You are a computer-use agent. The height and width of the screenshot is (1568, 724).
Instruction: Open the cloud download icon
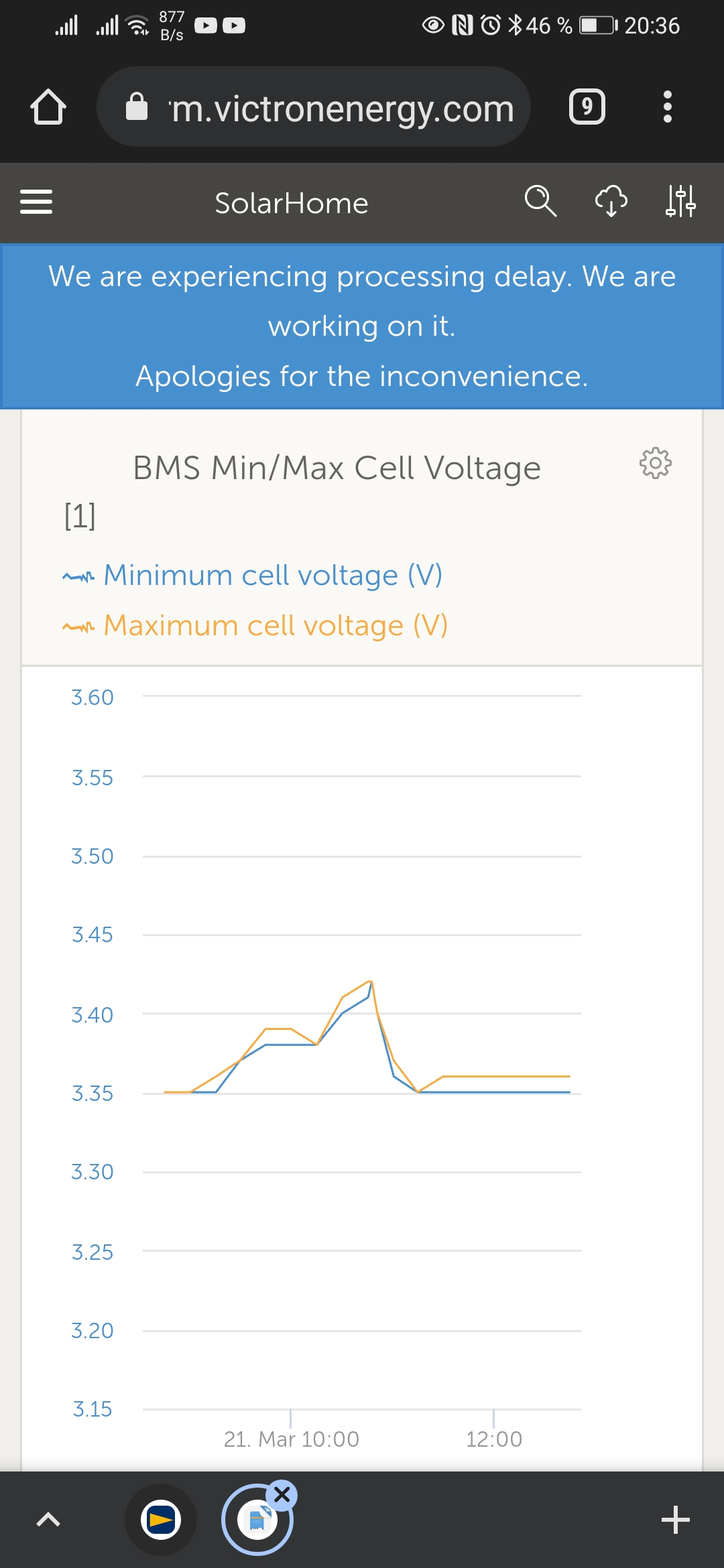click(x=611, y=201)
